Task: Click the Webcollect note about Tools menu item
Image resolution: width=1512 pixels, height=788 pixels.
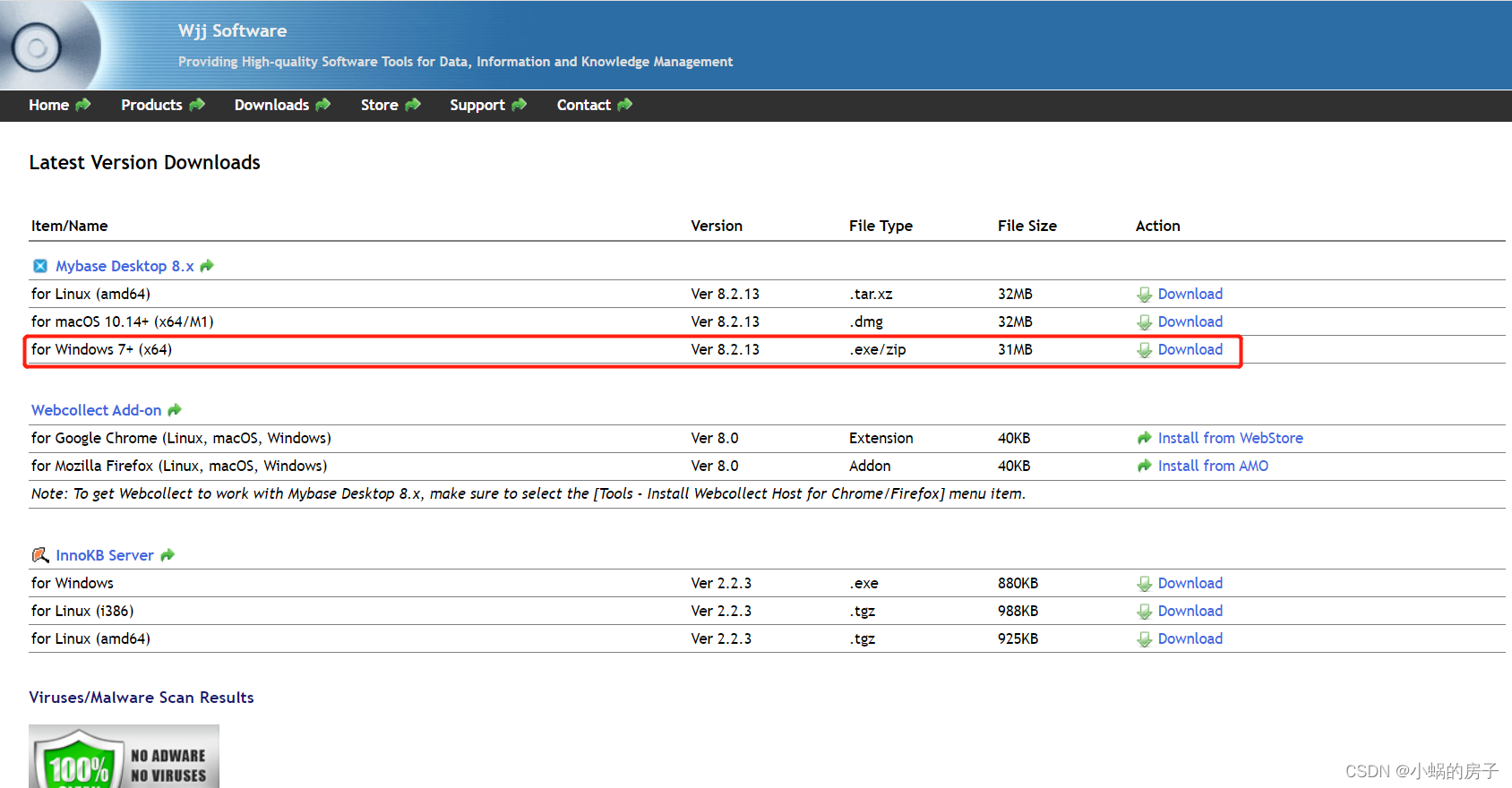Action: (x=528, y=493)
